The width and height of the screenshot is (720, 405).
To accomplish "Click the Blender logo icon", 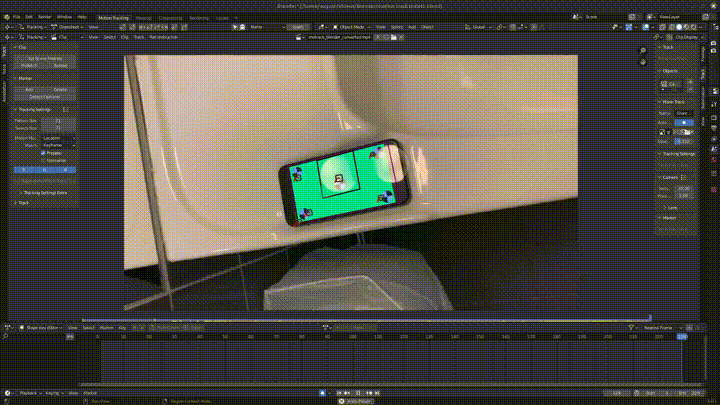I will coord(8,17).
